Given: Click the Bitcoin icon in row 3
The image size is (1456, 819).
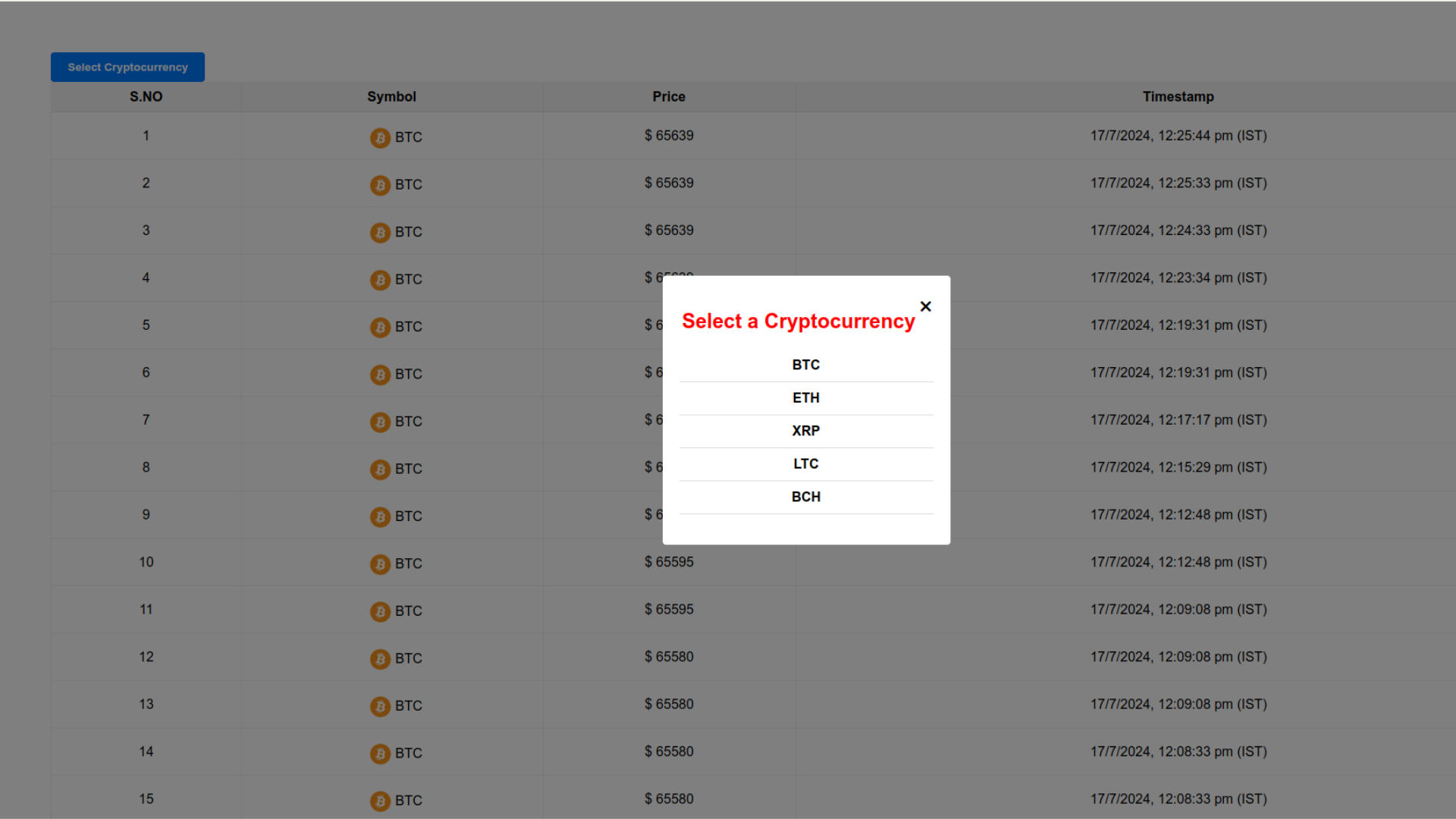Looking at the screenshot, I should [380, 233].
